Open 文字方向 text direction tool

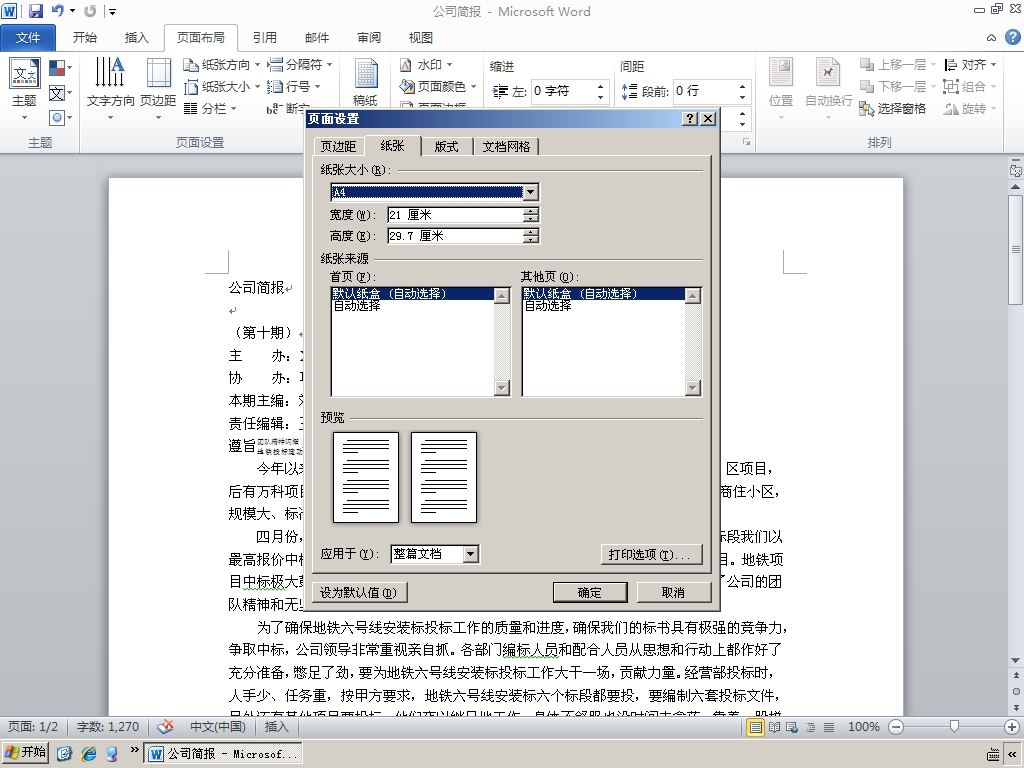pyautogui.click(x=110, y=89)
